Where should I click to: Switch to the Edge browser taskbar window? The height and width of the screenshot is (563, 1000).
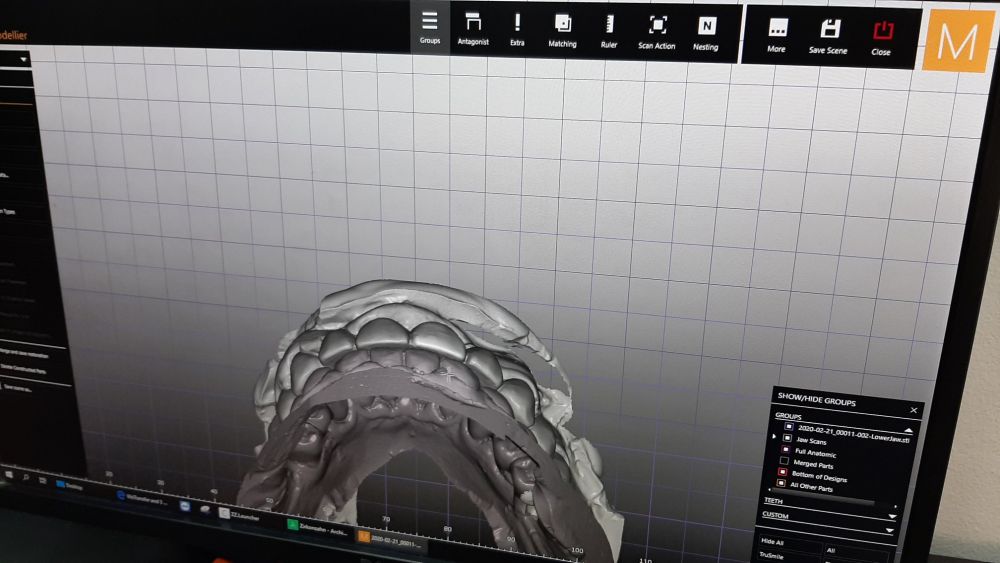pos(142,498)
